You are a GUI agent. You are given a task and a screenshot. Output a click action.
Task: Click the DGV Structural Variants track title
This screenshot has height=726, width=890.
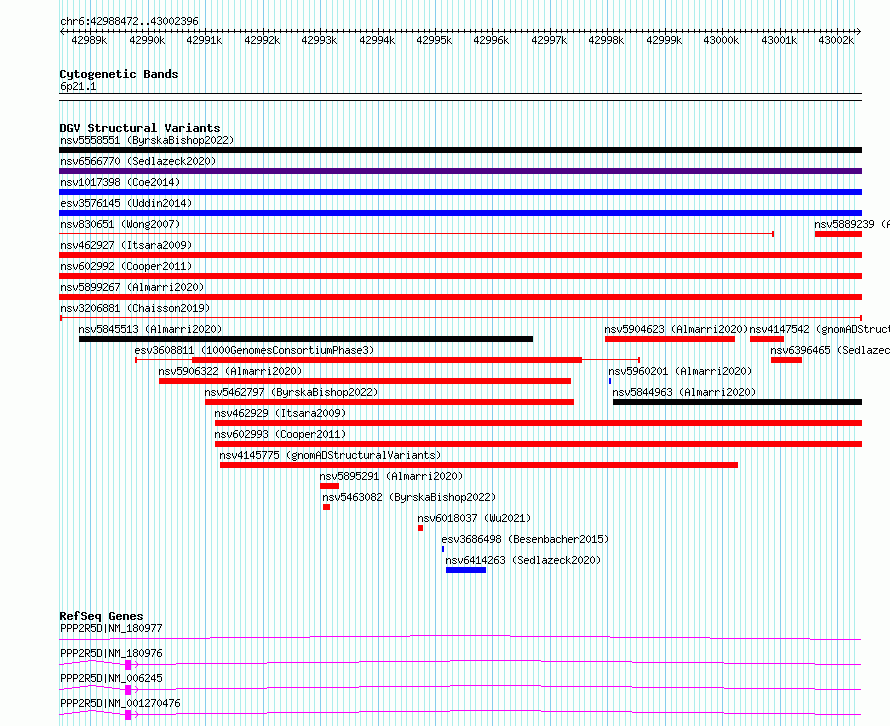(140, 128)
